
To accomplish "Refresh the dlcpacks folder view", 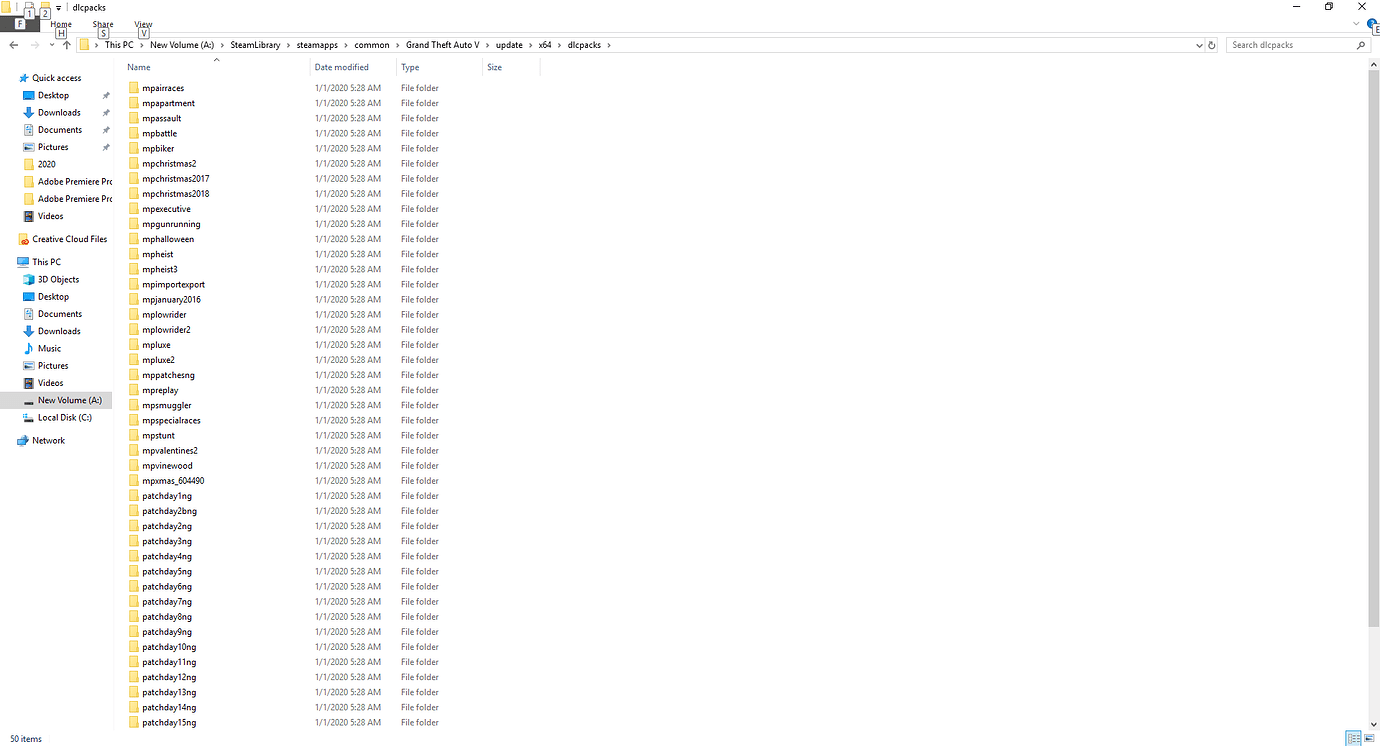I will [1210, 44].
